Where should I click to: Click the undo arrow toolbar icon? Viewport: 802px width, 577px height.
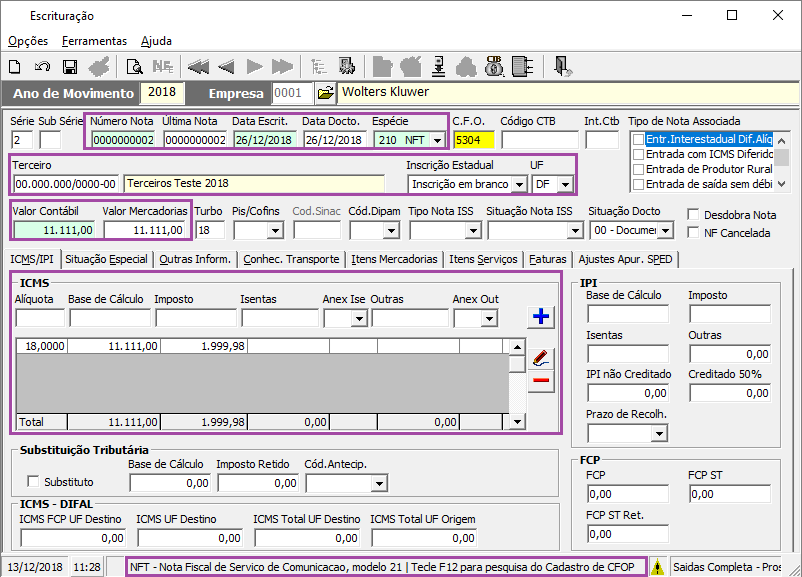42,66
